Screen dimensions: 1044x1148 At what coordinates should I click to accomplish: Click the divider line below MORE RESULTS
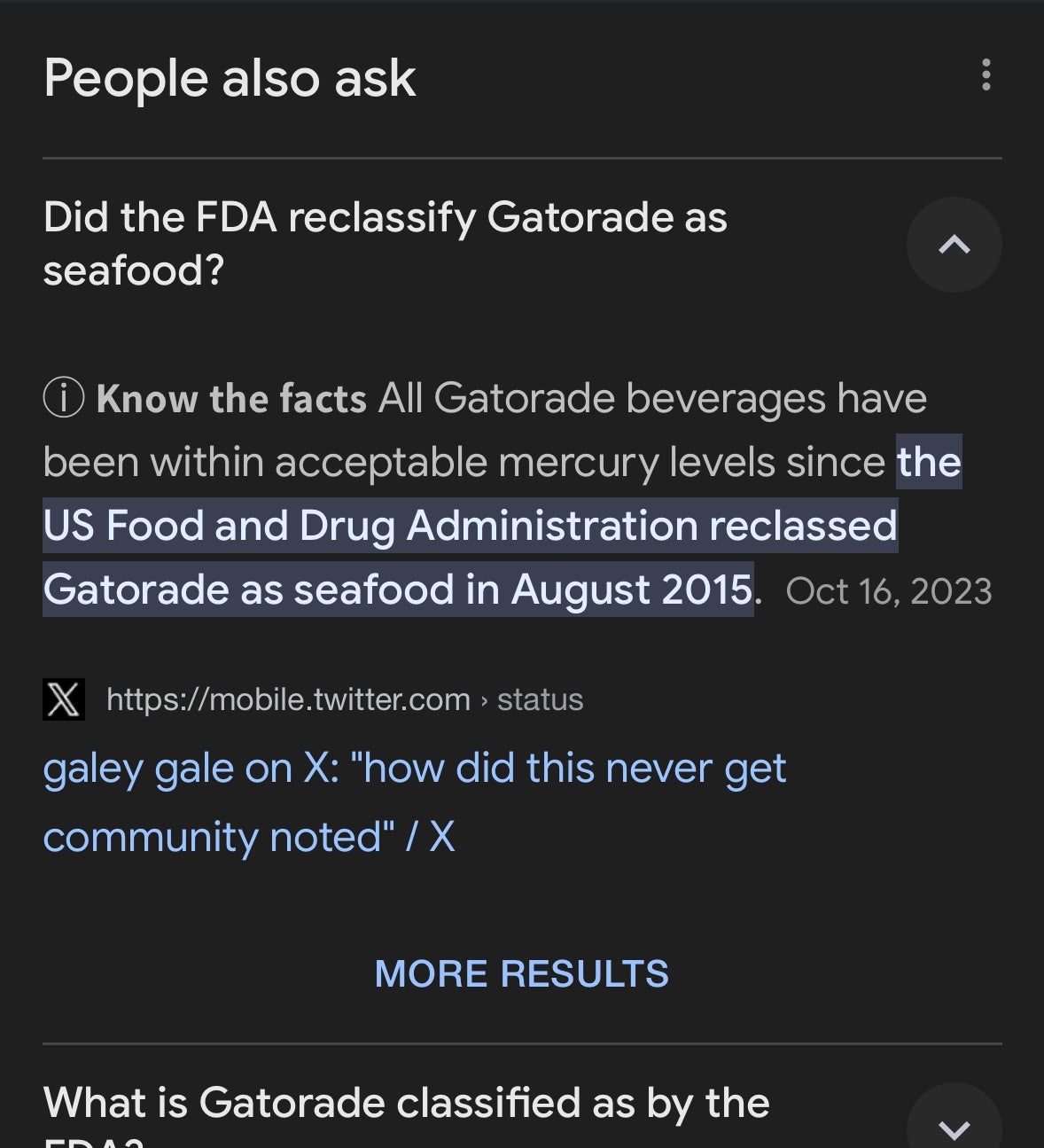click(522, 1044)
